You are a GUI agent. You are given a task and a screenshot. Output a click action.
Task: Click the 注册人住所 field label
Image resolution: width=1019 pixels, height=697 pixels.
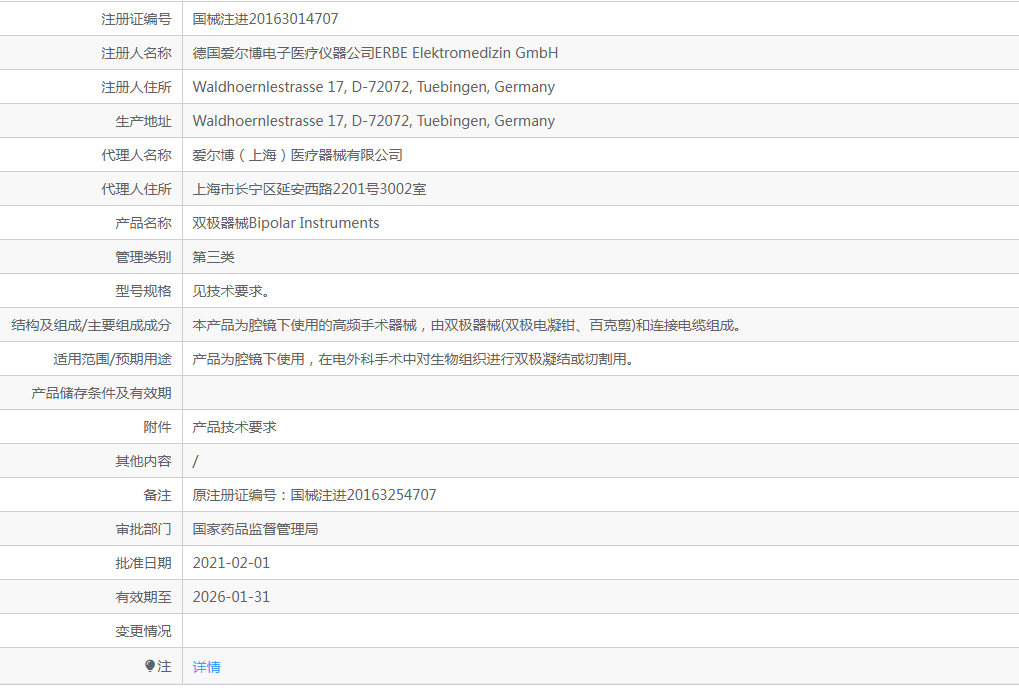click(x=136, y=87)
